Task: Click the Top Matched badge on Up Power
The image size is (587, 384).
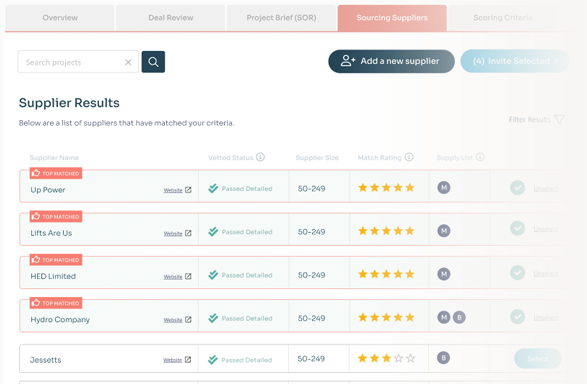Action: pos(56,173)
